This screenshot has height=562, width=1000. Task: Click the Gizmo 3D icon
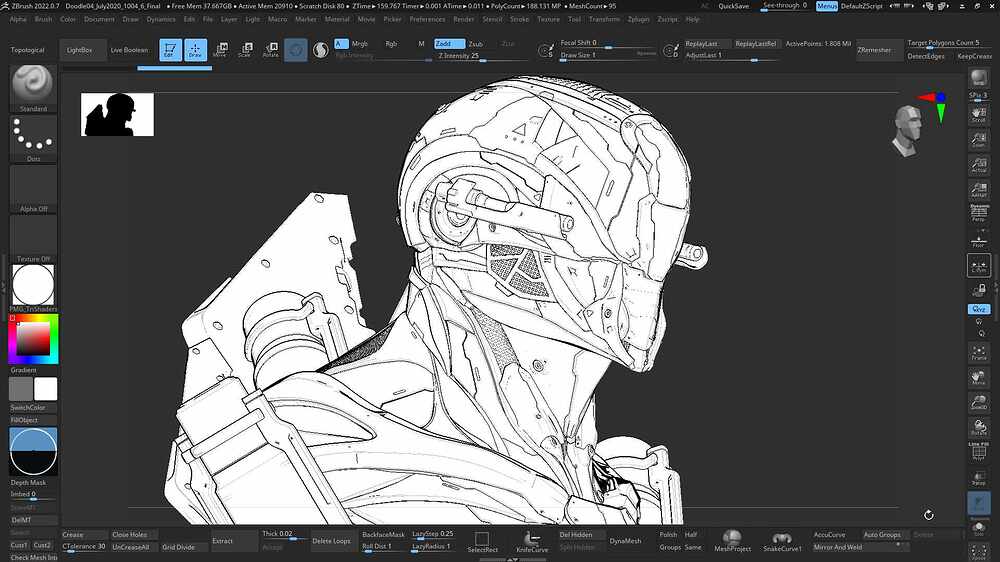click(295, 50)
